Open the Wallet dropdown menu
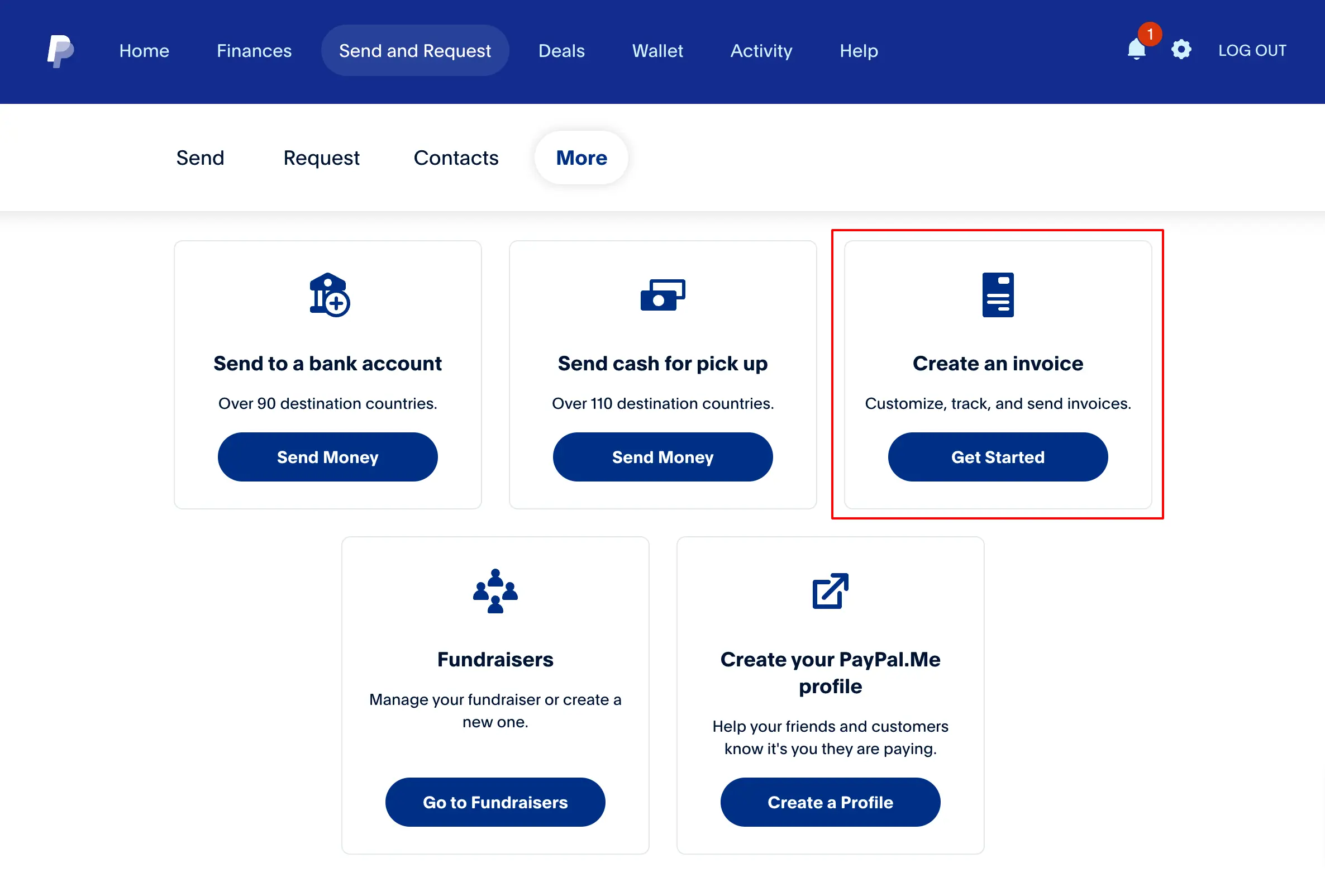Viewport: 1325px width, 896px height. (658, 51)
